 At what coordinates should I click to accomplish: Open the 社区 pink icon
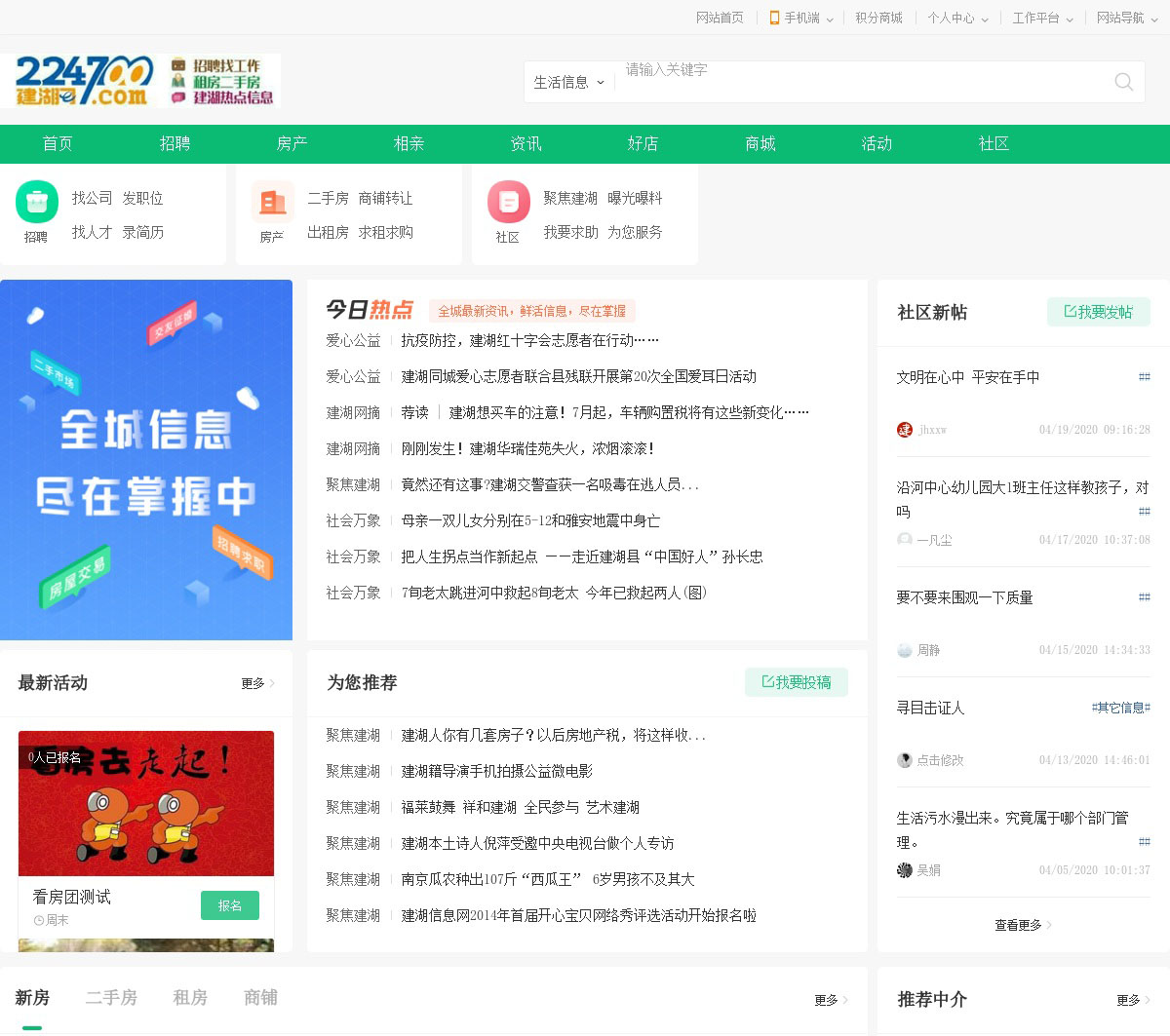coord(509,203)
